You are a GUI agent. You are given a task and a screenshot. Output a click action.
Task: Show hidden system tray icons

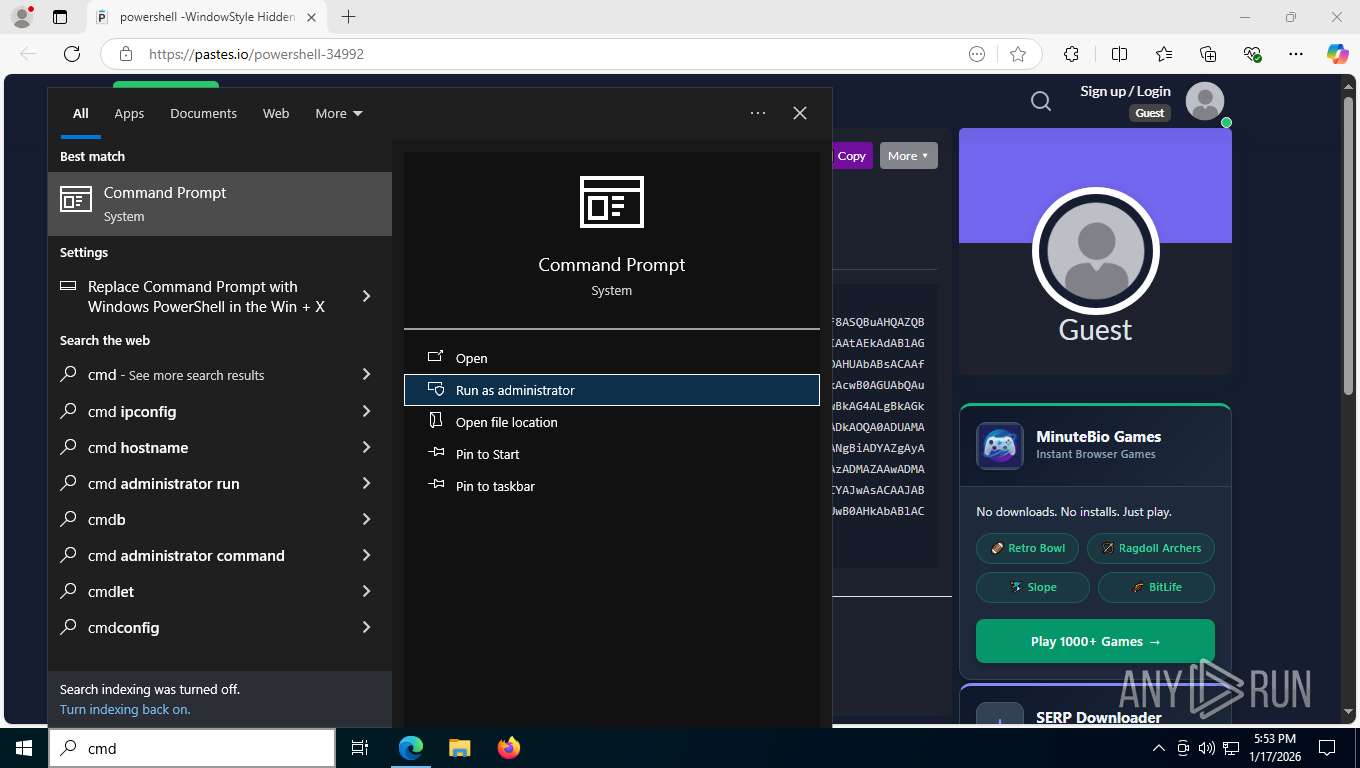(x=1159, y=748)
